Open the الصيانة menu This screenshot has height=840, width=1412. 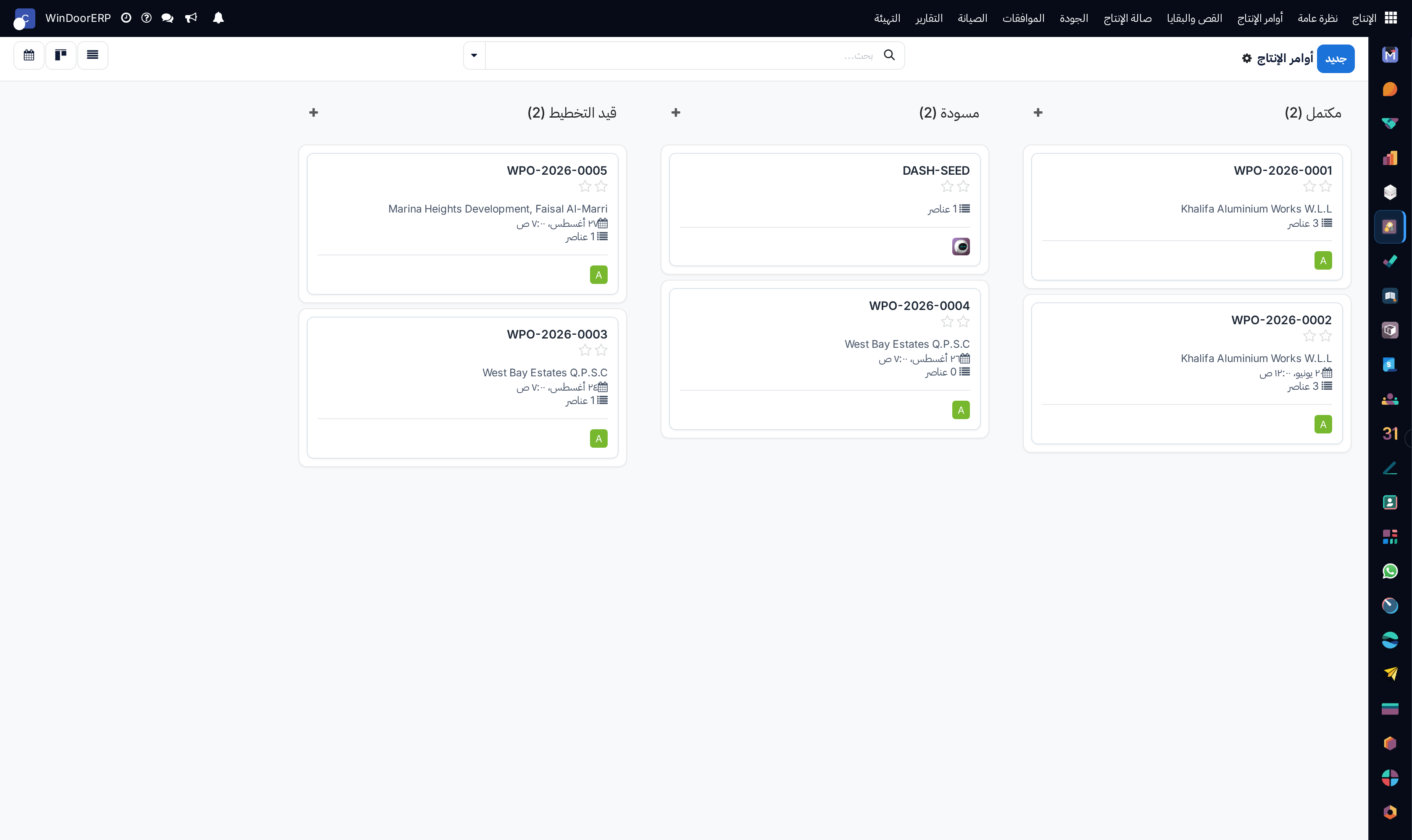click(x=972, y=18)
